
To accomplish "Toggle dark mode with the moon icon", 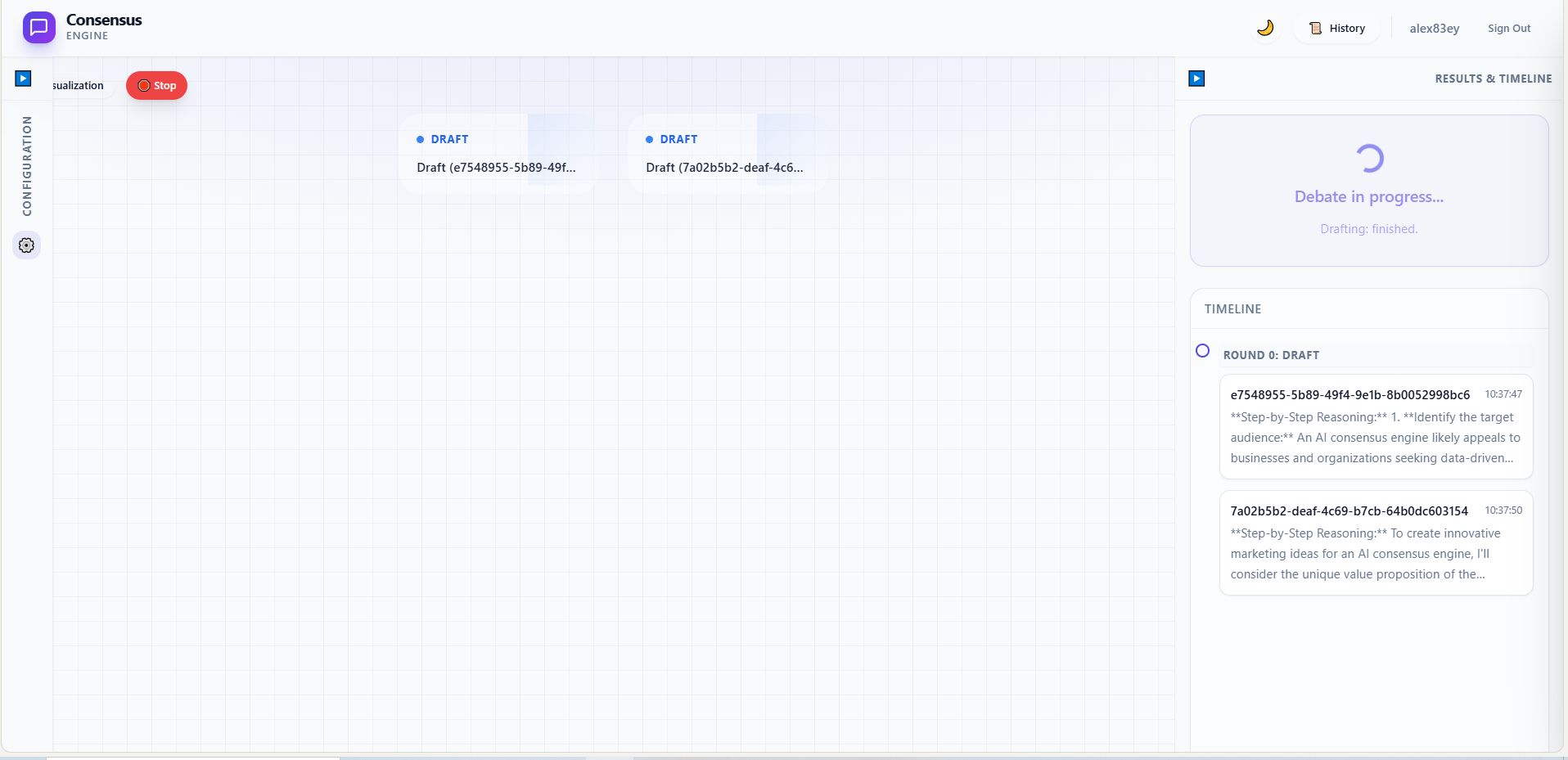I will (x=1265, y=27).
